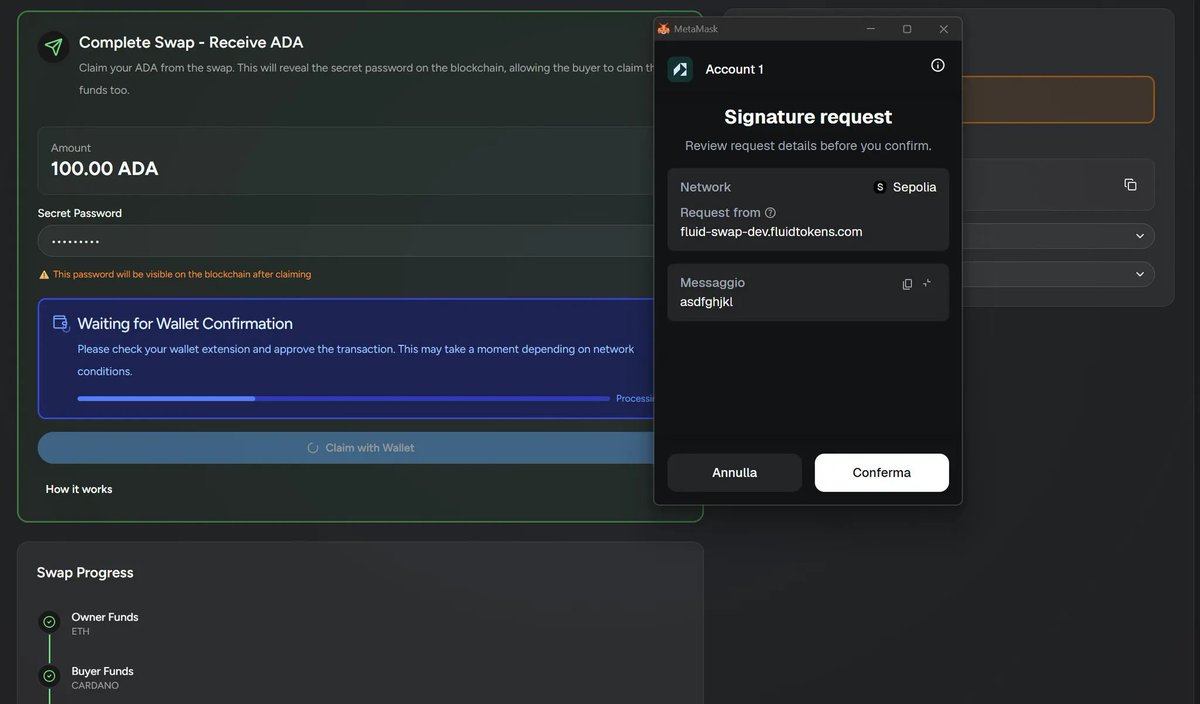
Task: Click the copy icon in right side panel
Action: [x=1130, y=184]
